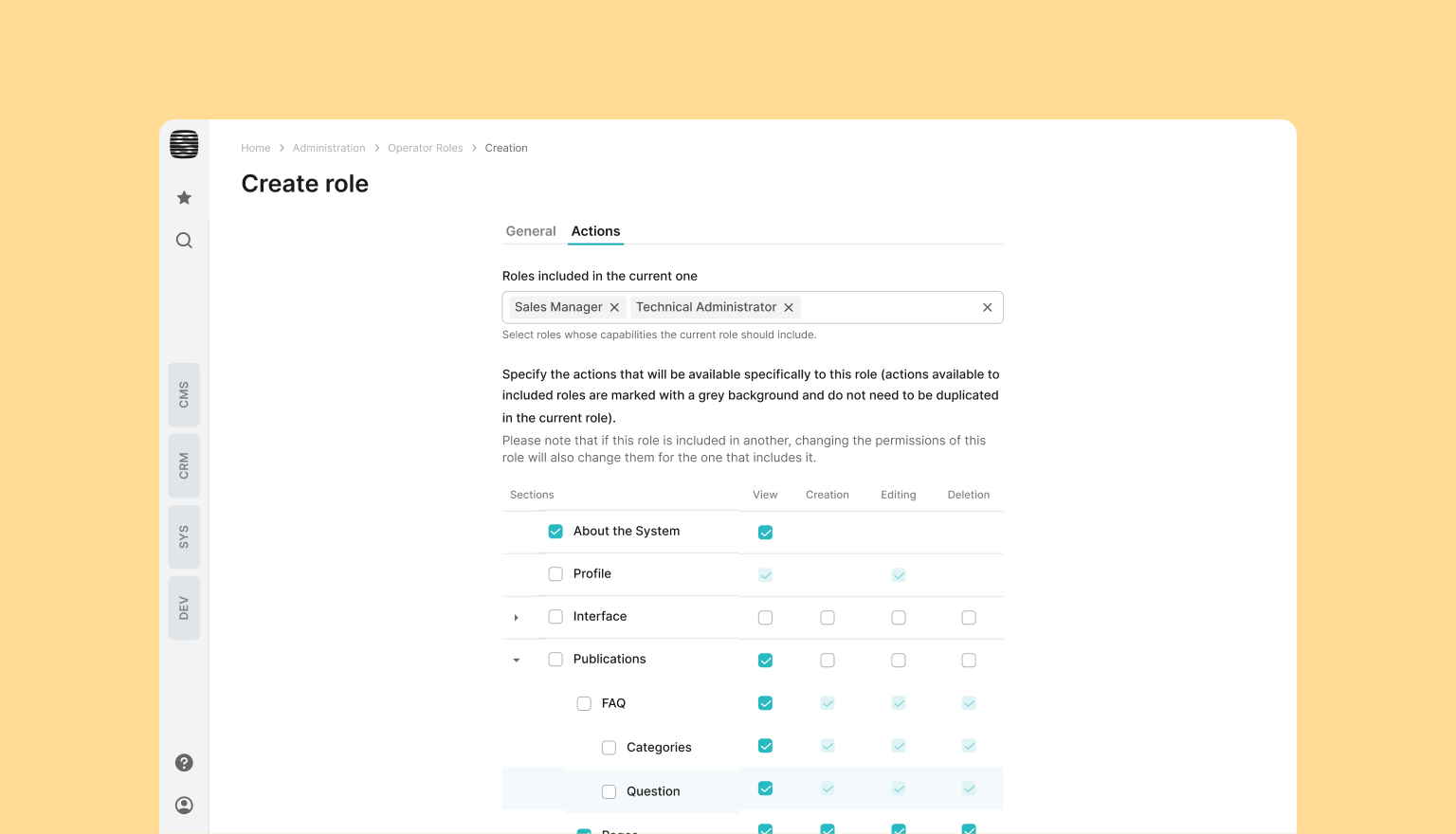Open favorites star in sidebar
This screenshot has width=1456, height=834.
pyautogui.click(x=184, y=197)
